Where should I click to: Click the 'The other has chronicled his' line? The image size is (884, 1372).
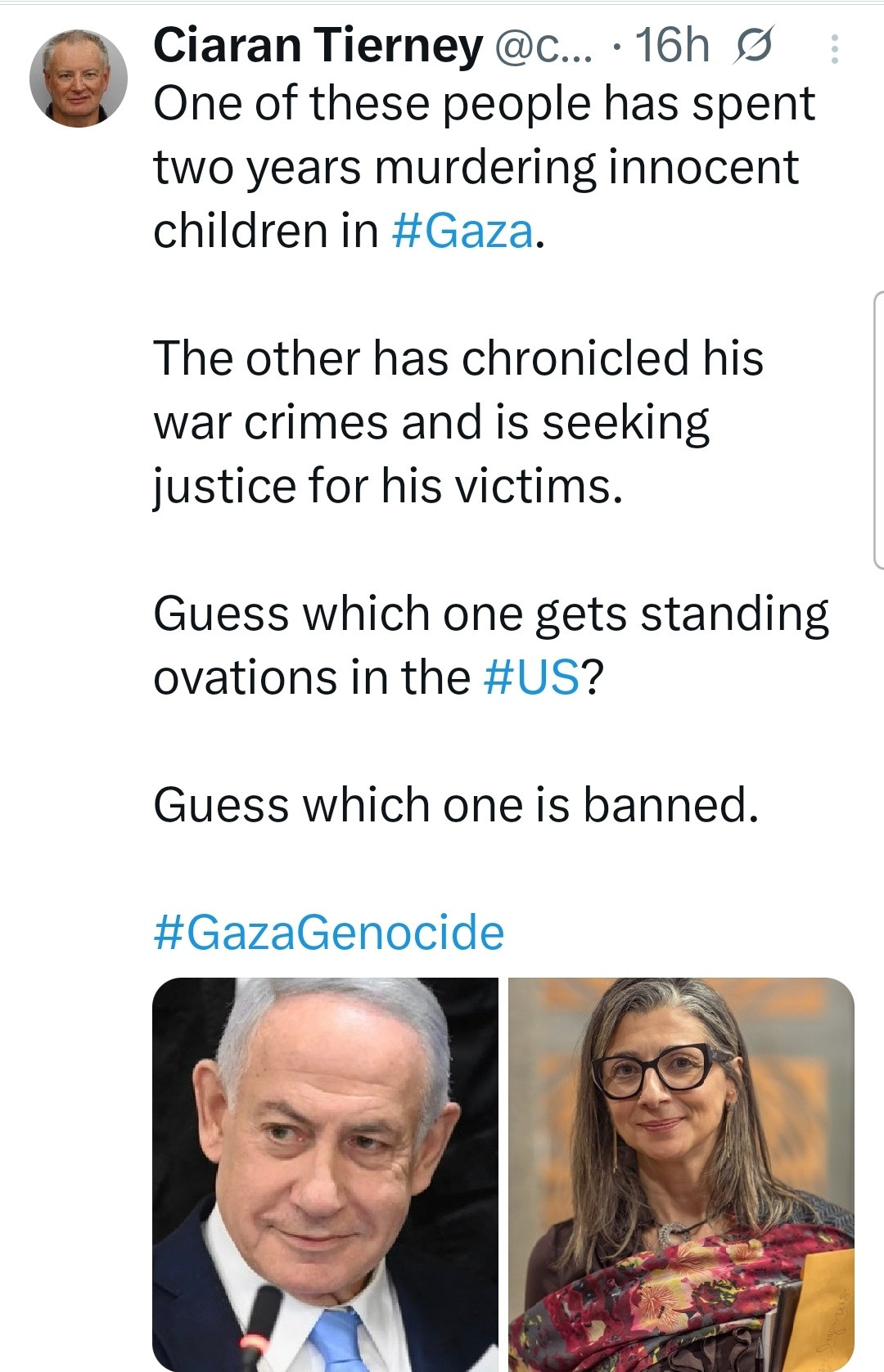click(458, 358)
